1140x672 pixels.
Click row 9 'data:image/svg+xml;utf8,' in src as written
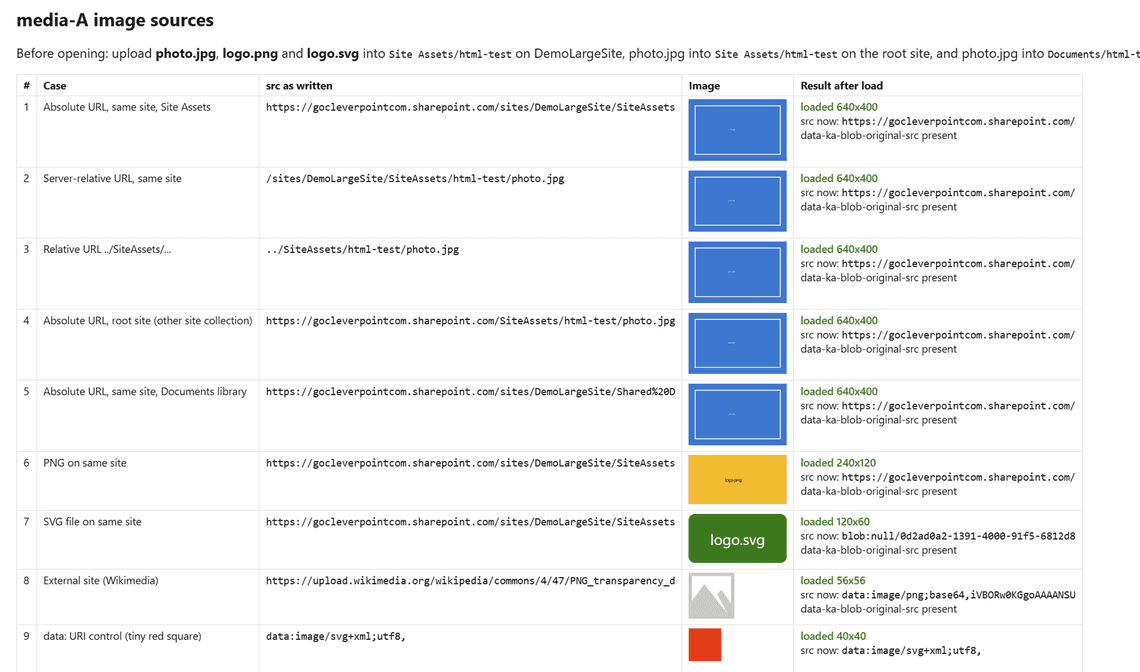click(x=335, y=636)
